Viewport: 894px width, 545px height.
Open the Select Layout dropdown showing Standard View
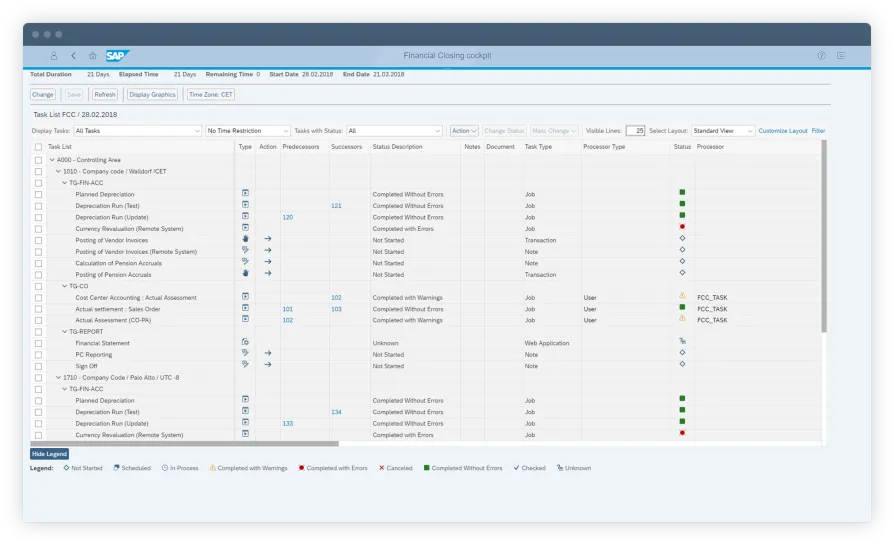point(722,131)
